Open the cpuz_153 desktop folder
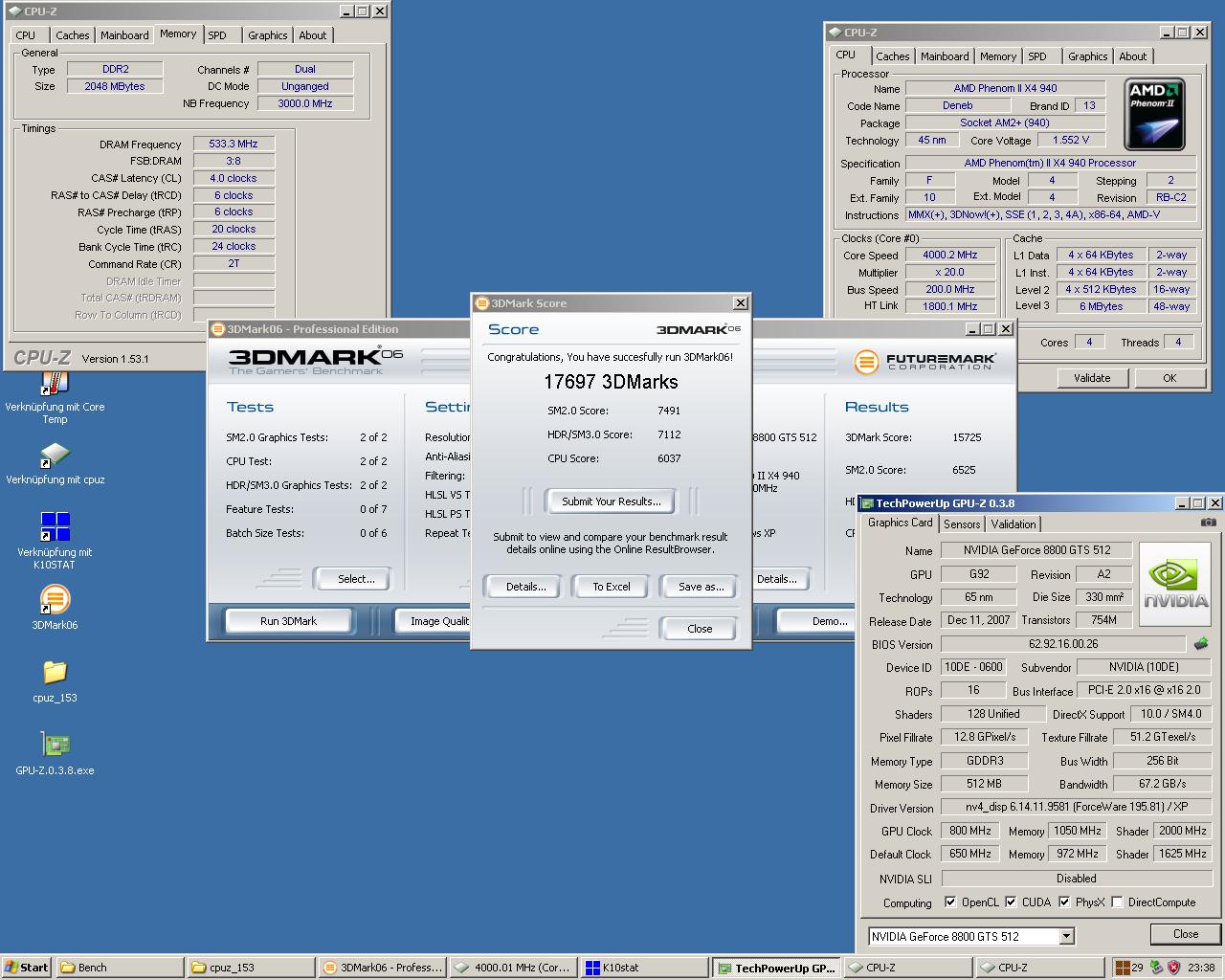1225x980 pixels. tap(55, 680)
